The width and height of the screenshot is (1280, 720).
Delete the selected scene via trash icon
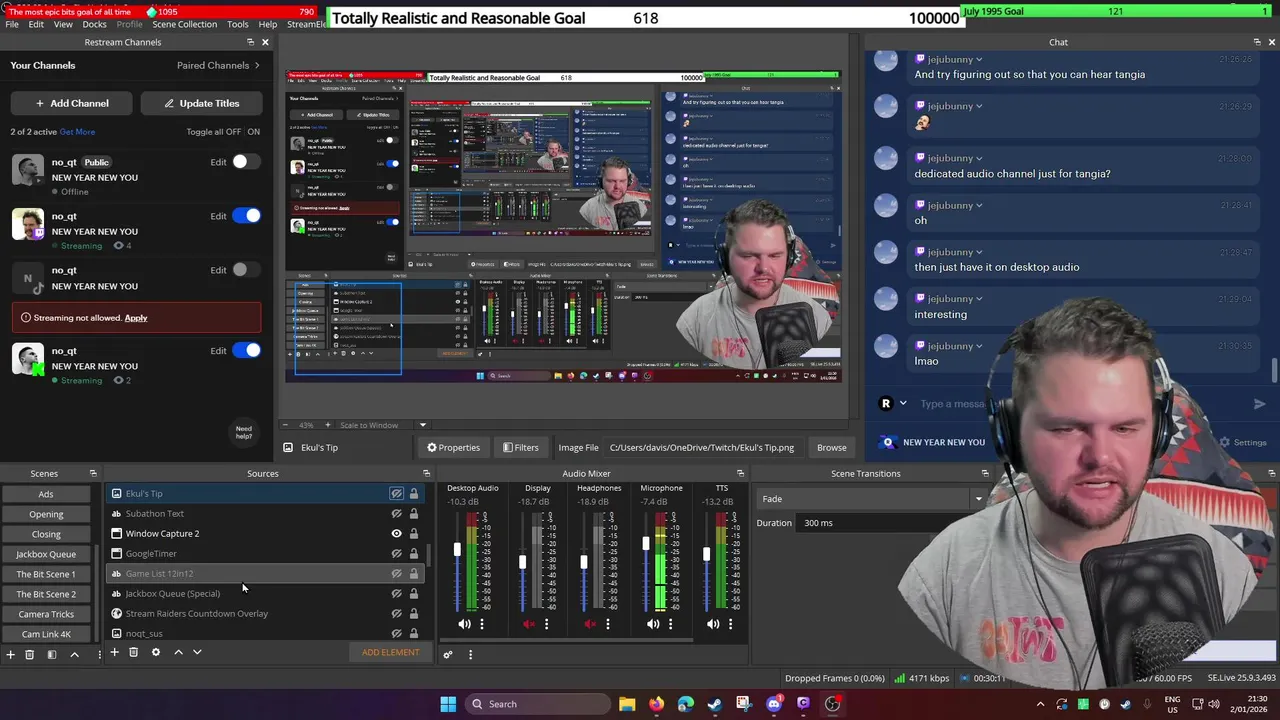pos(29,654)
